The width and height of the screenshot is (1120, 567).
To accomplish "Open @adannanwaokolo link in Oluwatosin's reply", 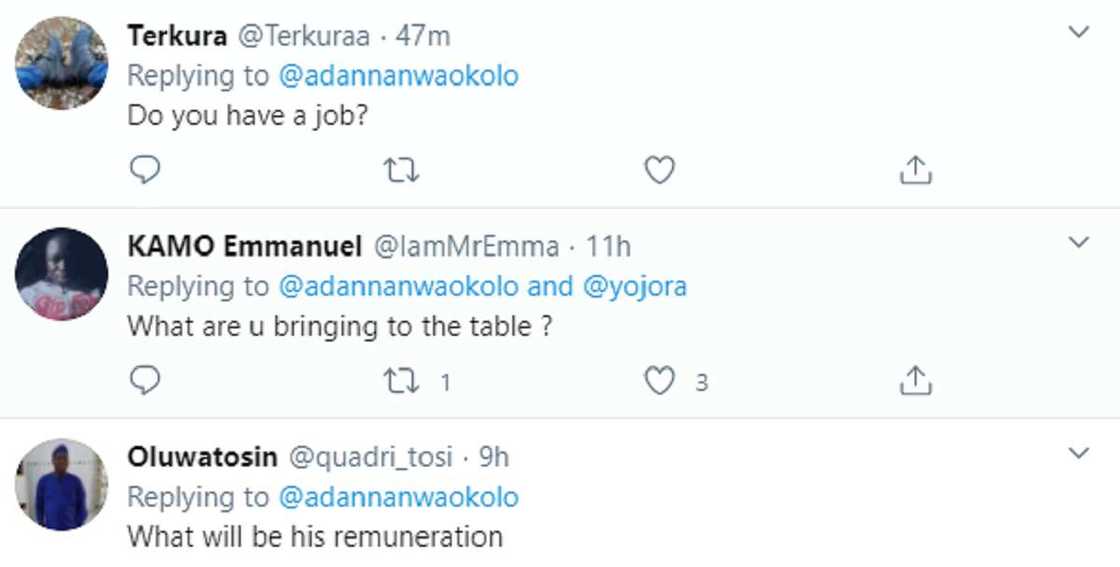I will click(398, 497).
